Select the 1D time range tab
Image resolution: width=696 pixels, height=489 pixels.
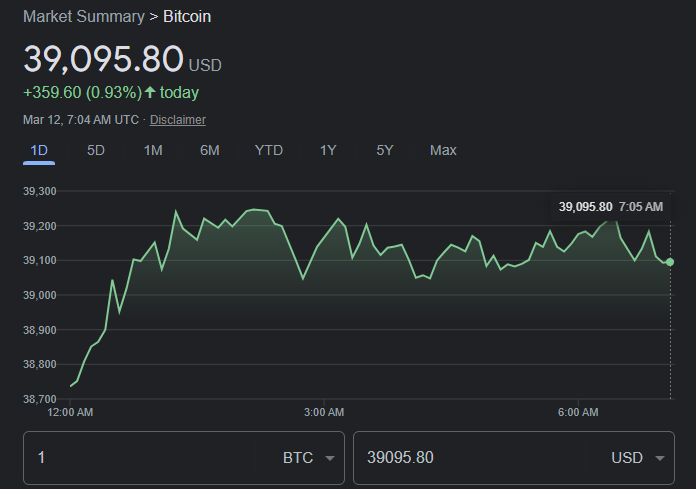(x=39, y=150)
